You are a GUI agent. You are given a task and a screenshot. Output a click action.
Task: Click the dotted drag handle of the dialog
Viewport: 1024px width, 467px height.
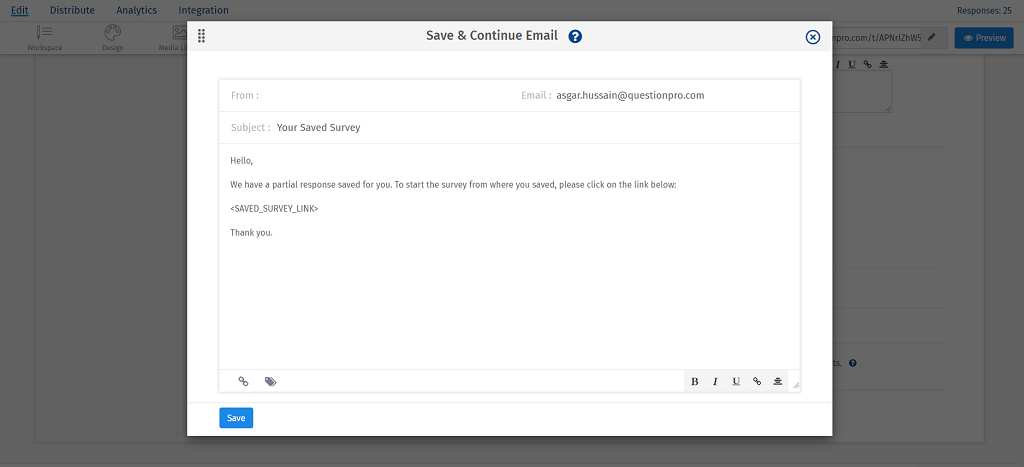201,37
